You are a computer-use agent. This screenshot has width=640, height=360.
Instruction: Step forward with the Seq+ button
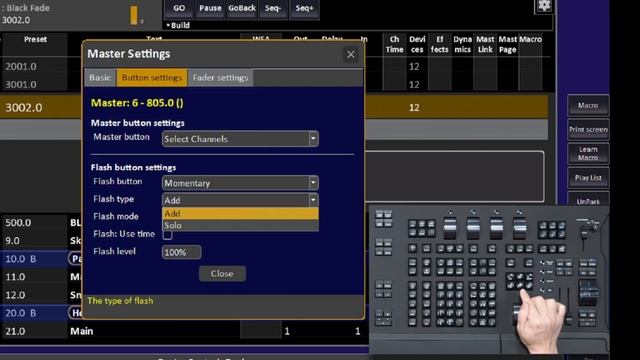pyautogui.click(x=304, y=9)
